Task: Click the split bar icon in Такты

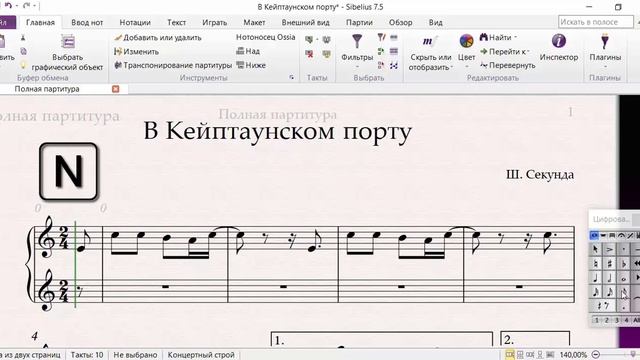Action: click(x=327, y=40)
